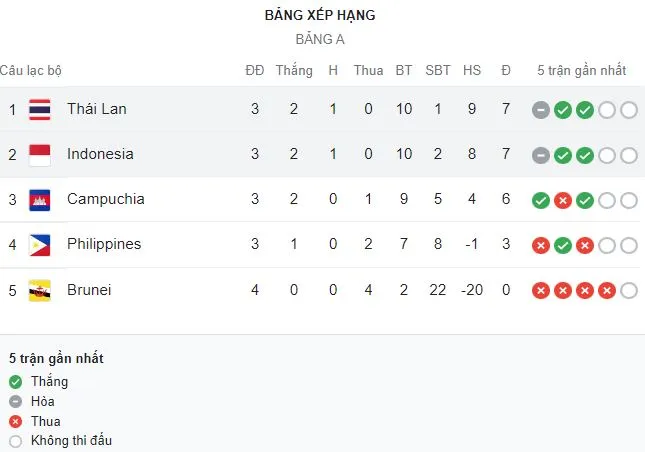
Task: Sort standings by the HS column
Action: 472,70
